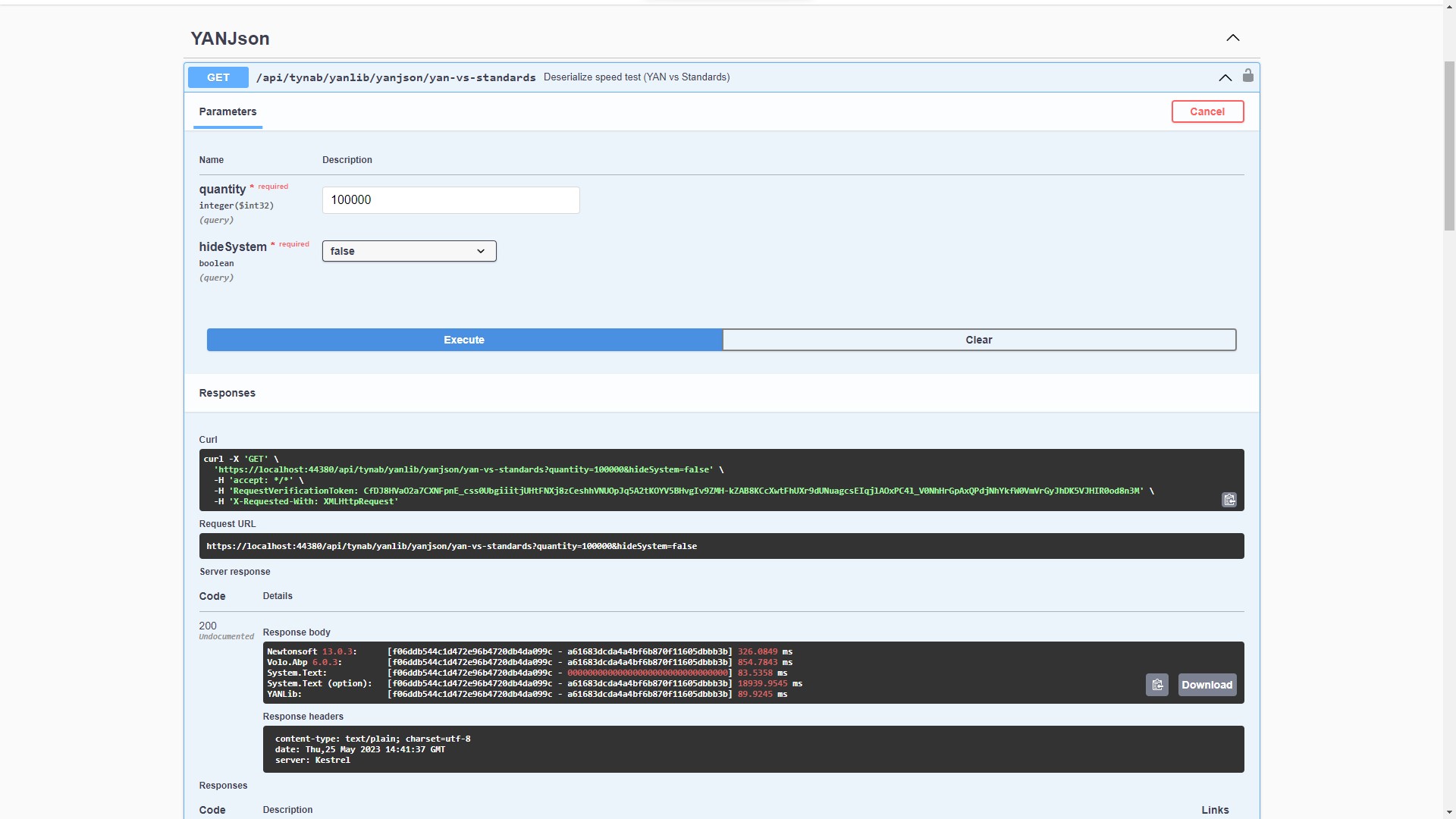Collapse the yan-vs-standards endpoint arrow
This screenshot has width=1456, height=819.
[1225, 77]
